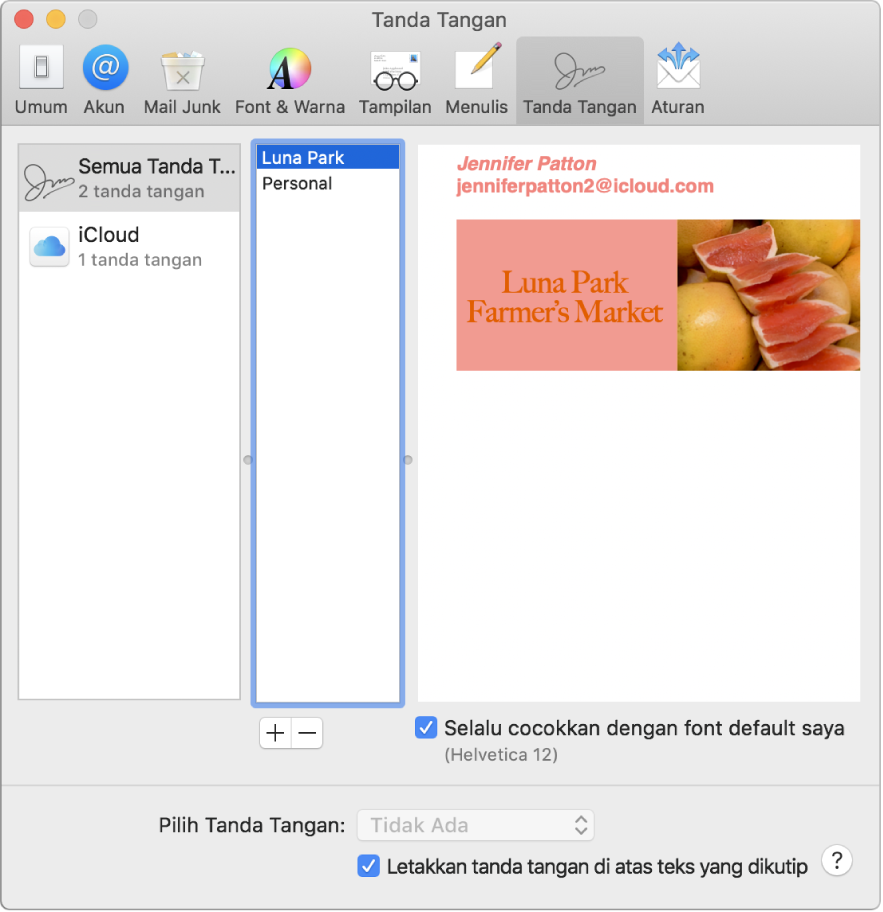Open help with the question mark button
The width and height of the screenshot is (883, 912).
836,861
